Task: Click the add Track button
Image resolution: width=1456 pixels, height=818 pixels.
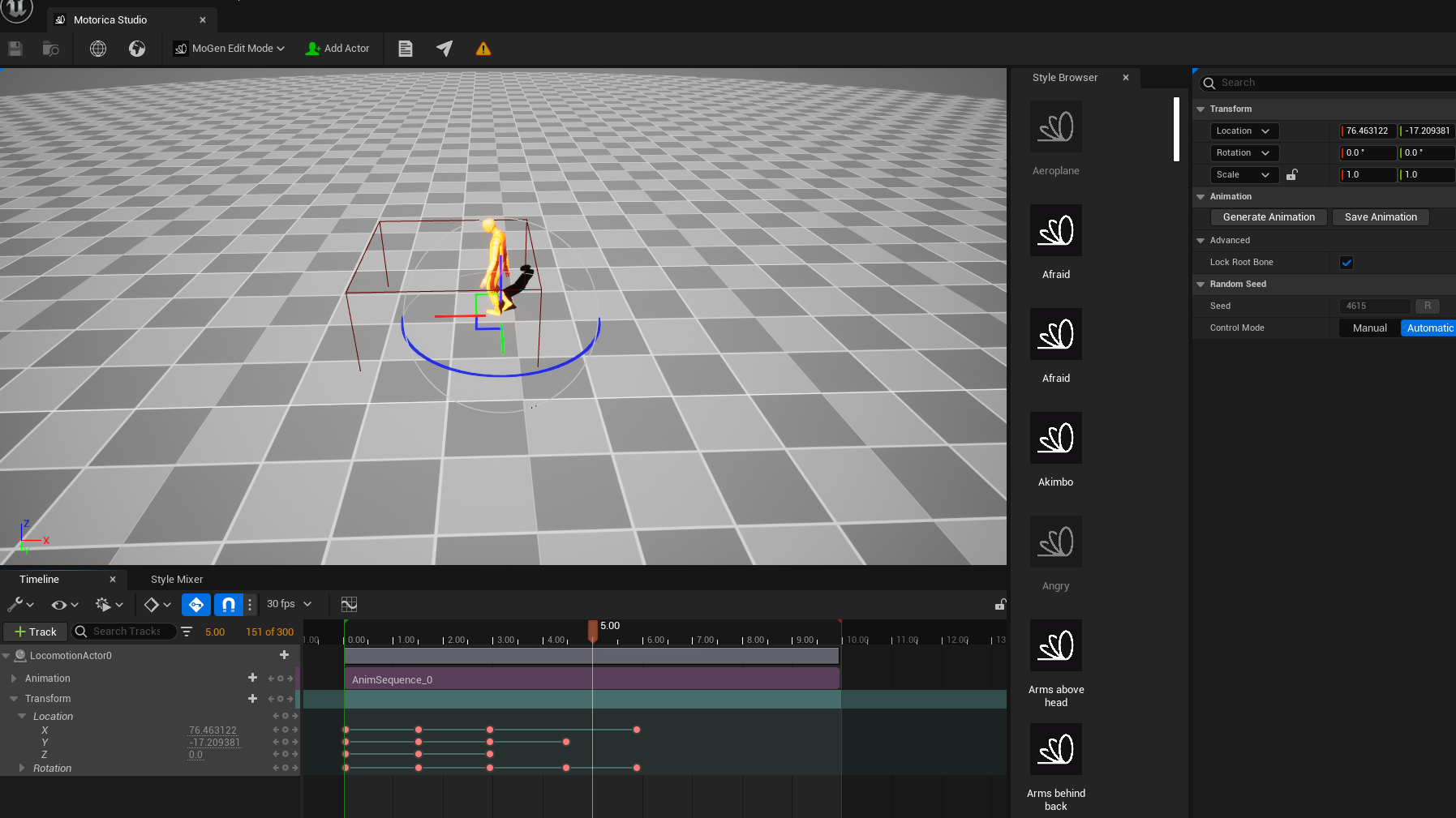Action: pyautogui.click(x=35, y=632)
